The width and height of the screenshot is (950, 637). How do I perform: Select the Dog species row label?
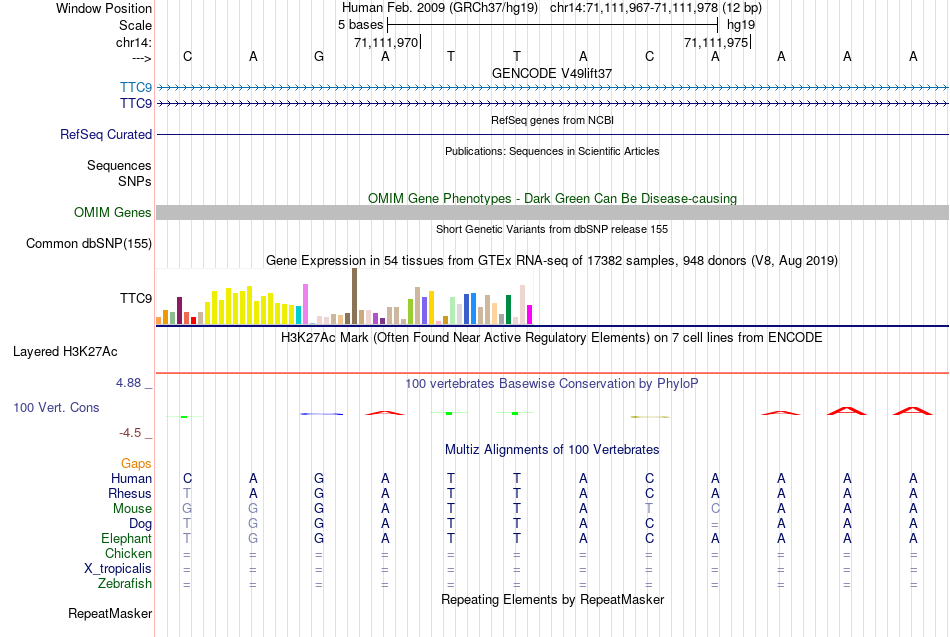point(140,524)
